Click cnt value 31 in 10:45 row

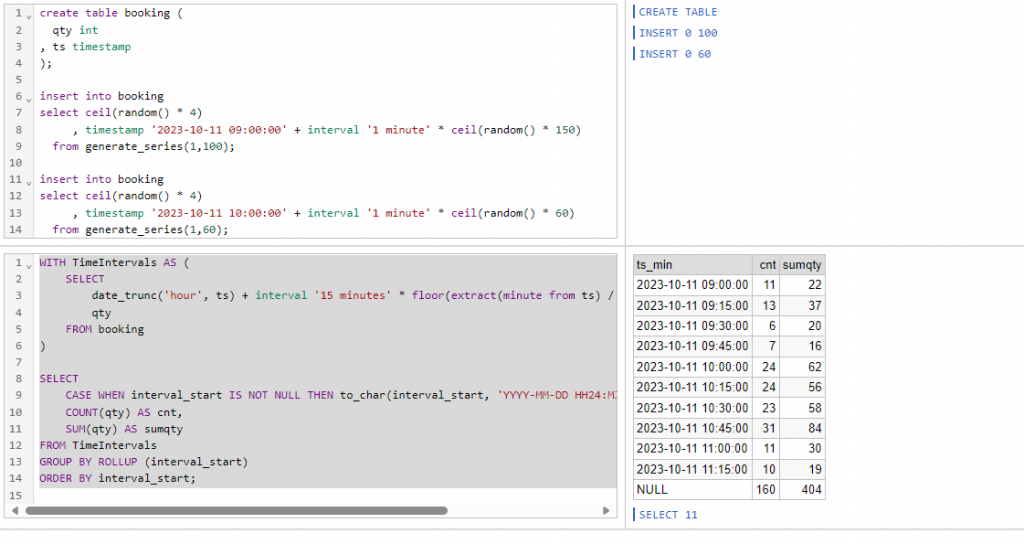click(x=765, y=428)
